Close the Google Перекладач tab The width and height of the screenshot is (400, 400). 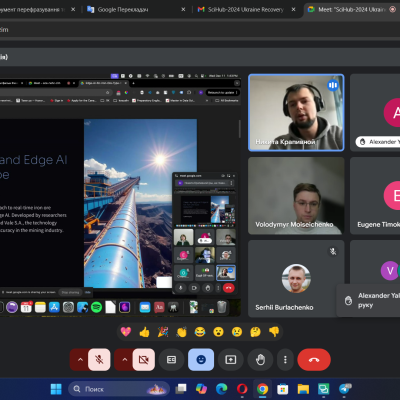tap(183, 9)
